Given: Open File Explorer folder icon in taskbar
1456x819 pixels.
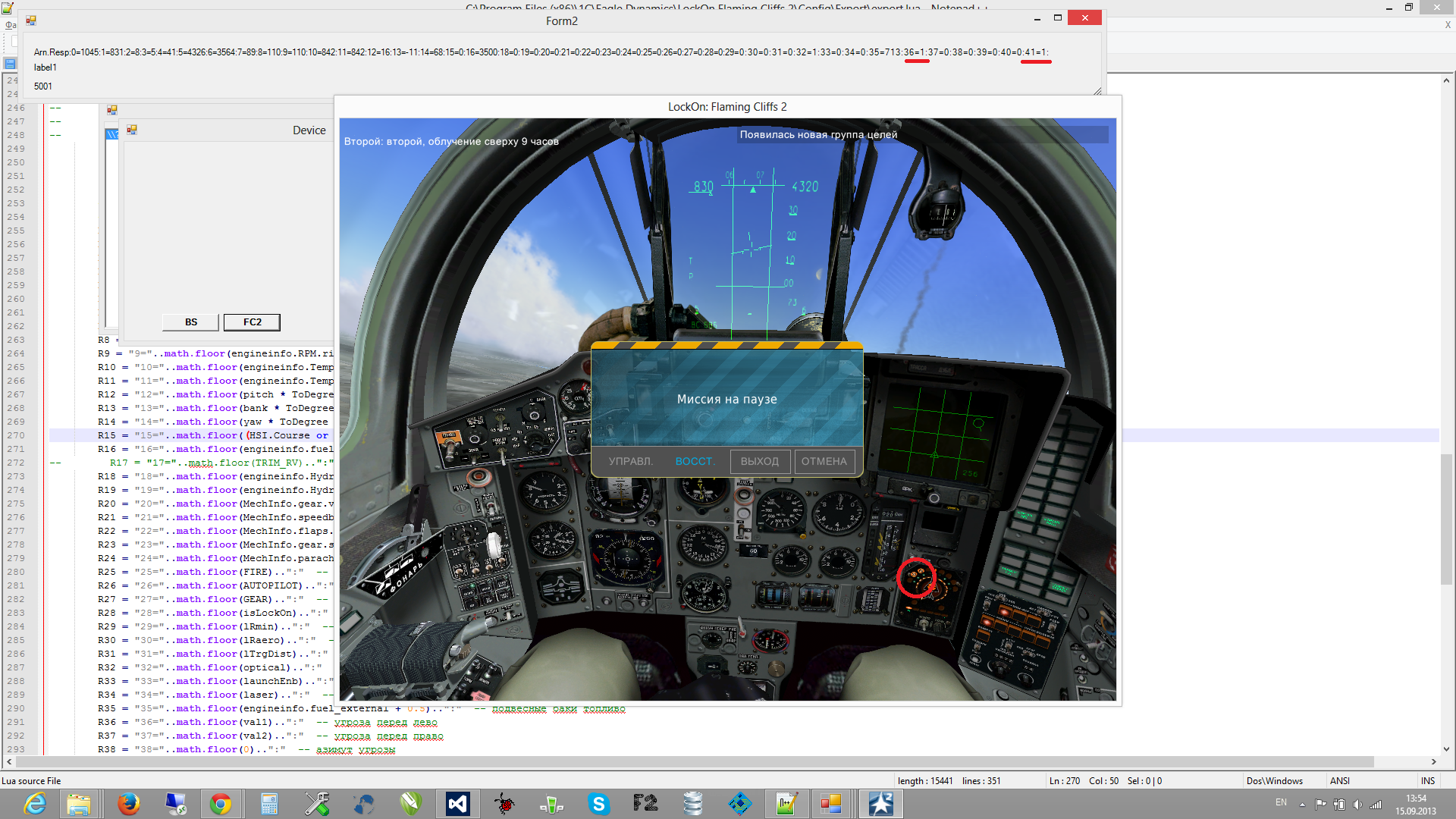Looking at the screenshot, I should point(79,804).
